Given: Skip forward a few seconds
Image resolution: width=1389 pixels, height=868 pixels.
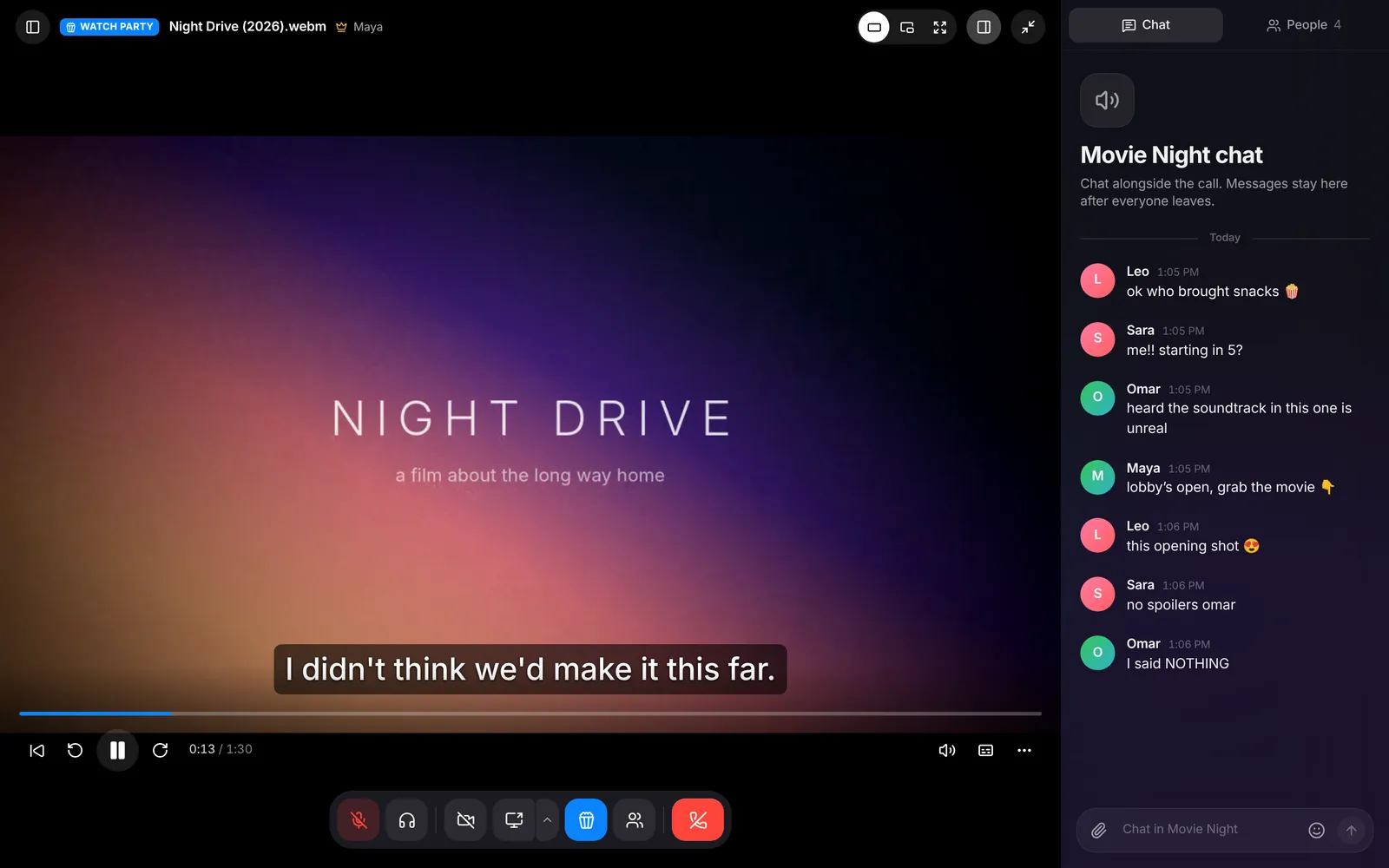Looking at the screenshot, I should [x=160, y=750].
